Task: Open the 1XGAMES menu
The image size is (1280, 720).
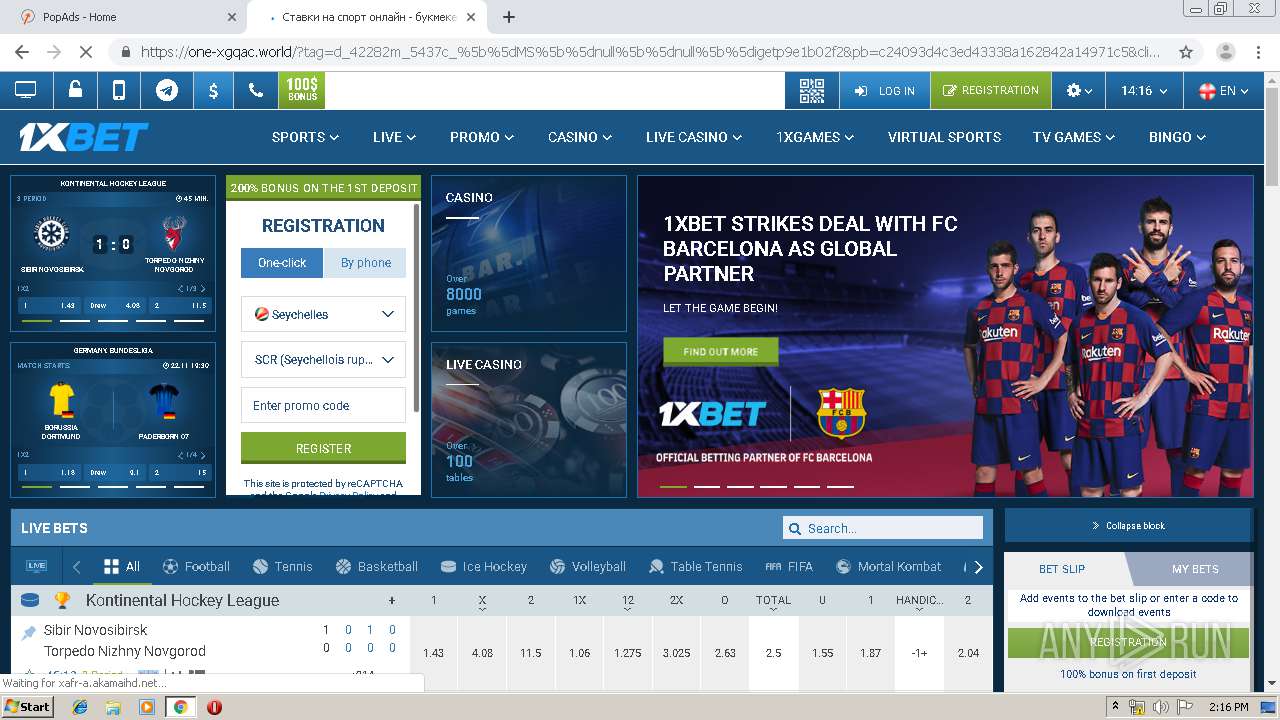Action: coord(815,137)
